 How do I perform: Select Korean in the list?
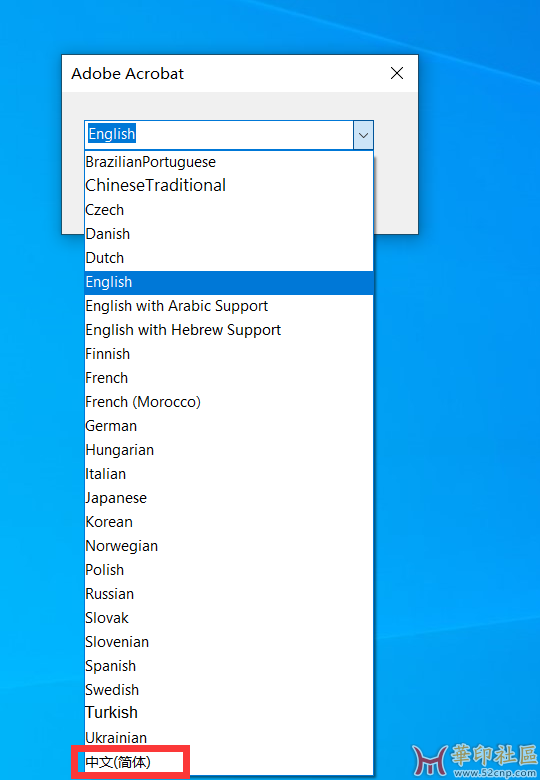pyautogui.click(x=229, y=522)
